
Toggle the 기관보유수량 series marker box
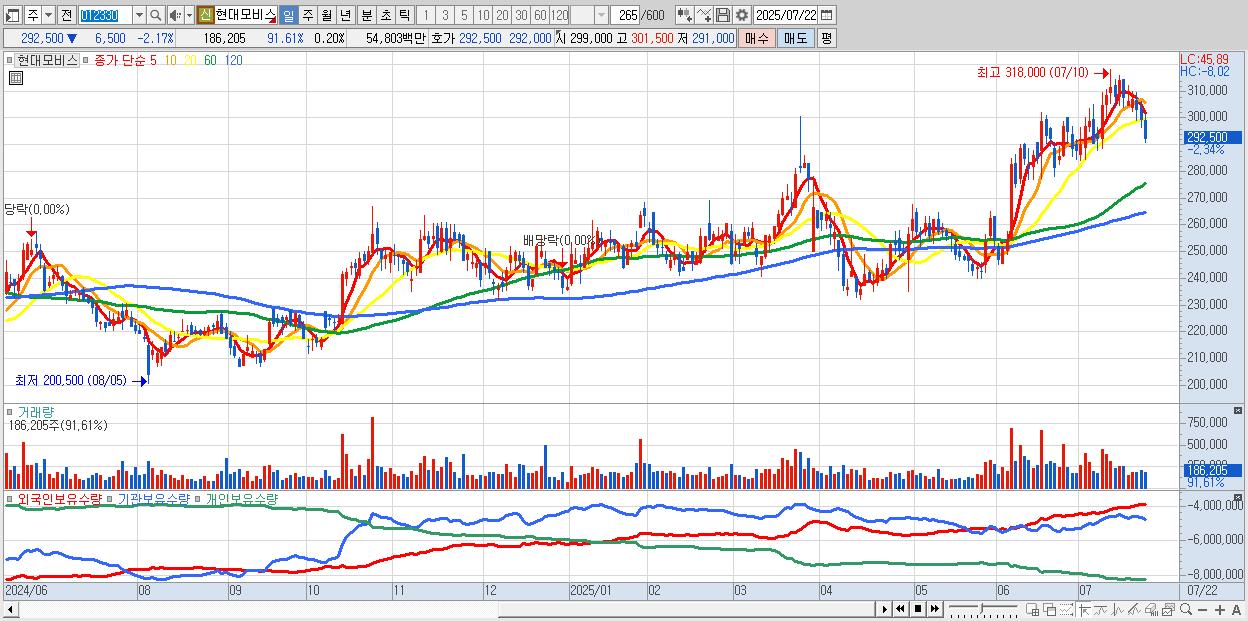tap(110, 498)
